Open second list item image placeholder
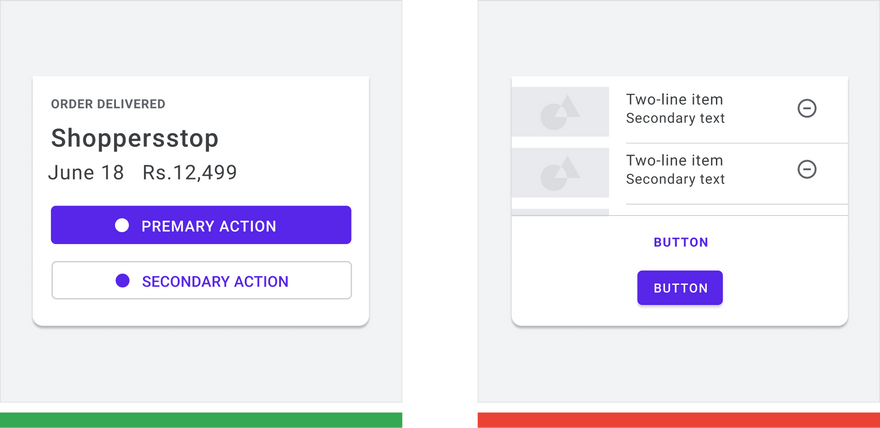The height and width of the screenshot is (428, 880). point(560,173)
